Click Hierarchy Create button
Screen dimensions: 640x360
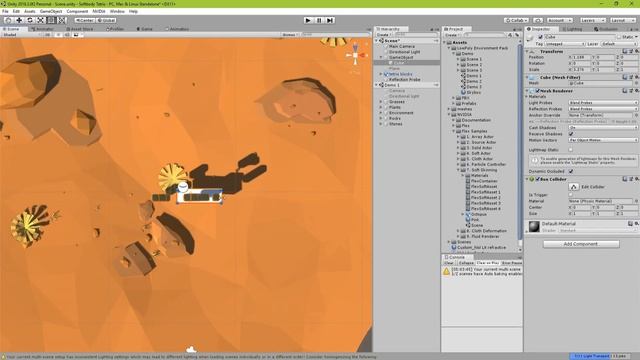(x=383, y=35)
